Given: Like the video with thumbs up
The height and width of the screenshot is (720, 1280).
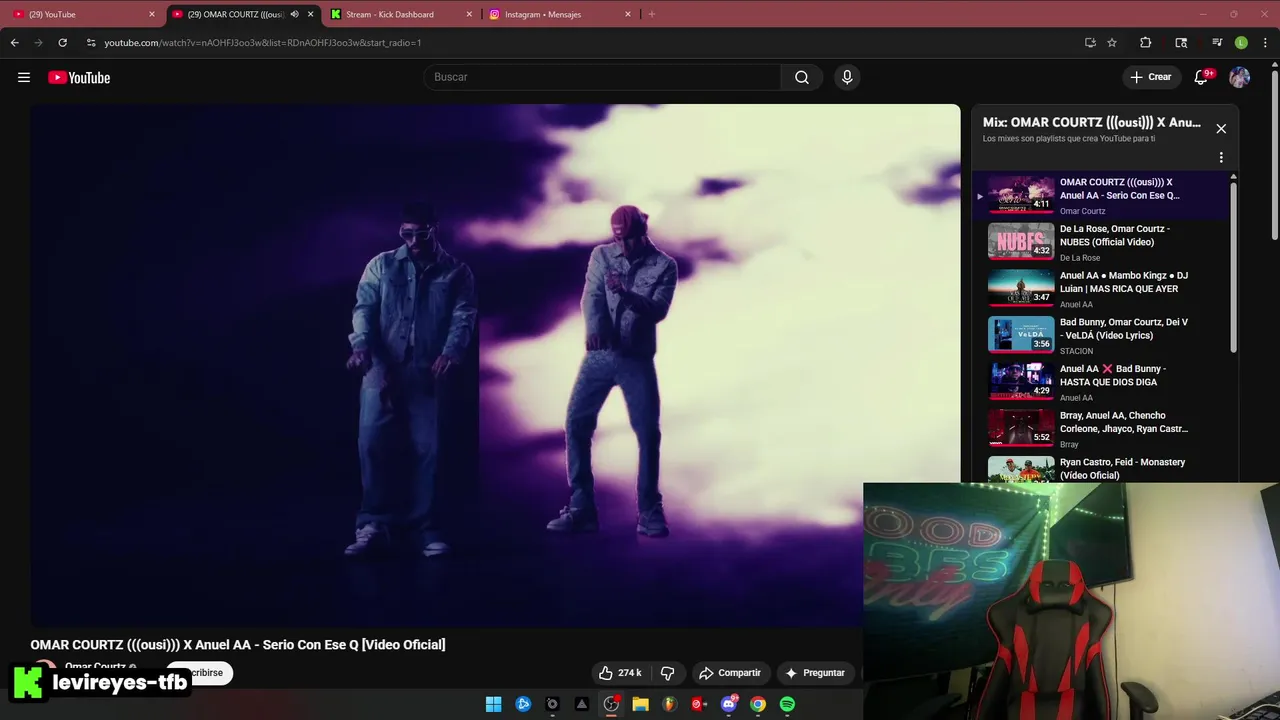Looking at the screenshot, I should pos(620,673).
